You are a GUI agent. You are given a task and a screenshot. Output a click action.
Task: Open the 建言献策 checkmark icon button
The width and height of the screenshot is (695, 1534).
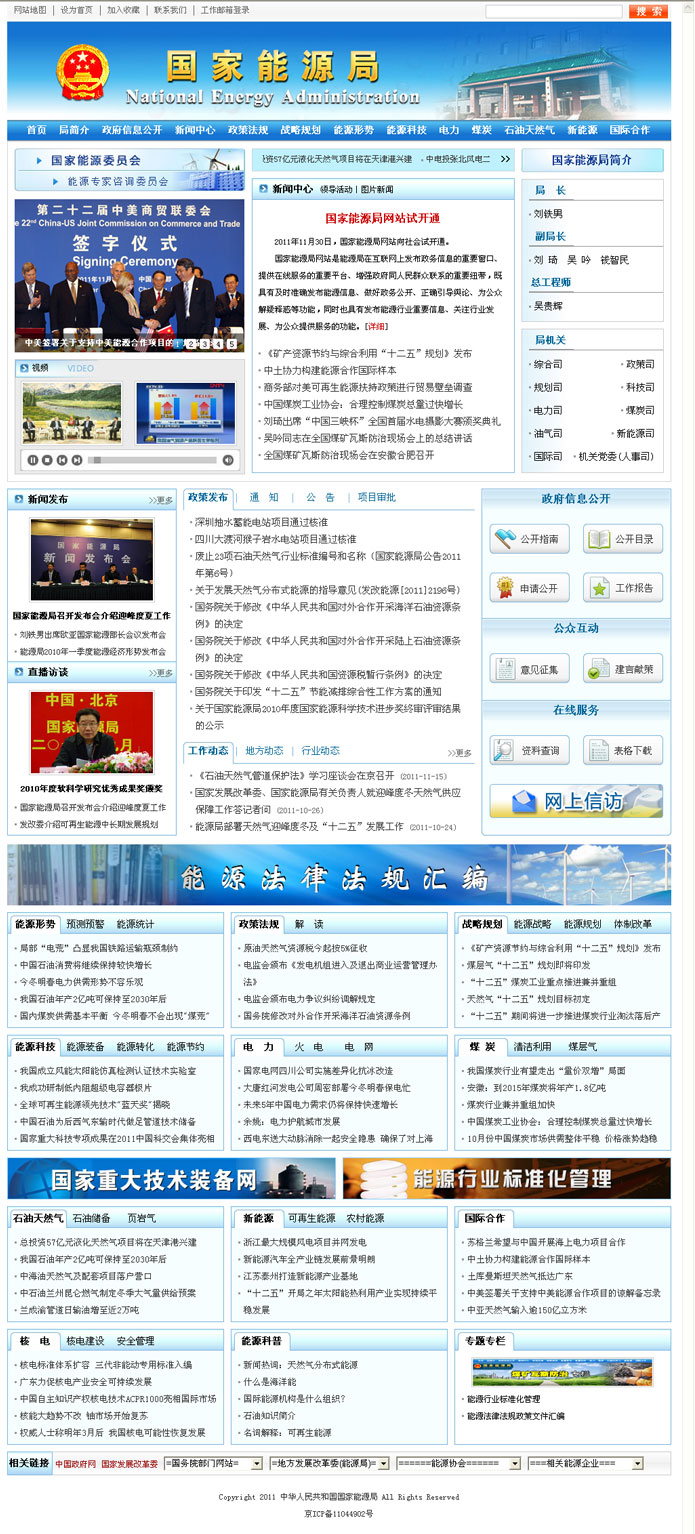623,669
